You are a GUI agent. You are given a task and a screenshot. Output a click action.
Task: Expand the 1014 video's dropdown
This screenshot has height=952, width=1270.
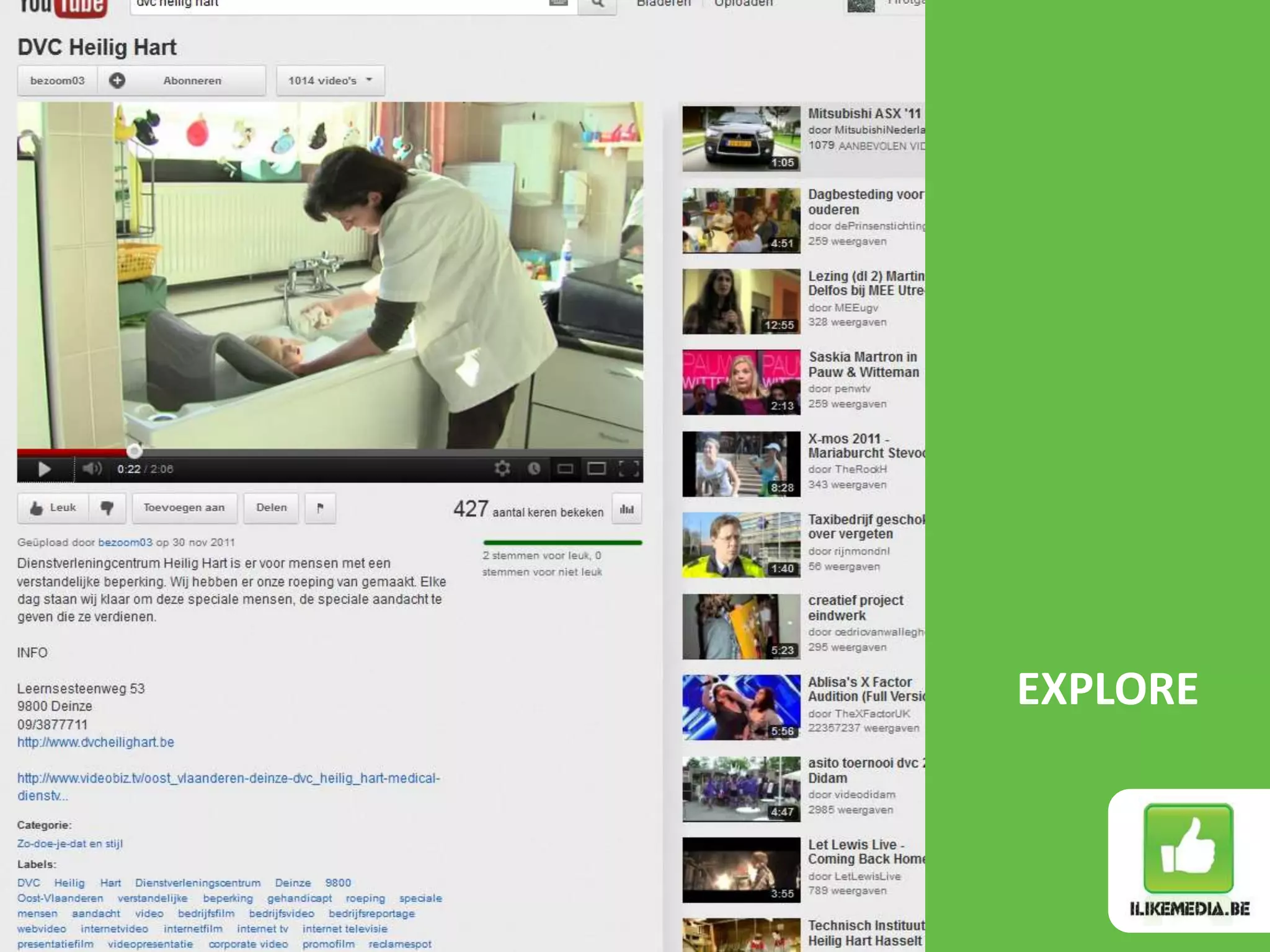(330, 81)
